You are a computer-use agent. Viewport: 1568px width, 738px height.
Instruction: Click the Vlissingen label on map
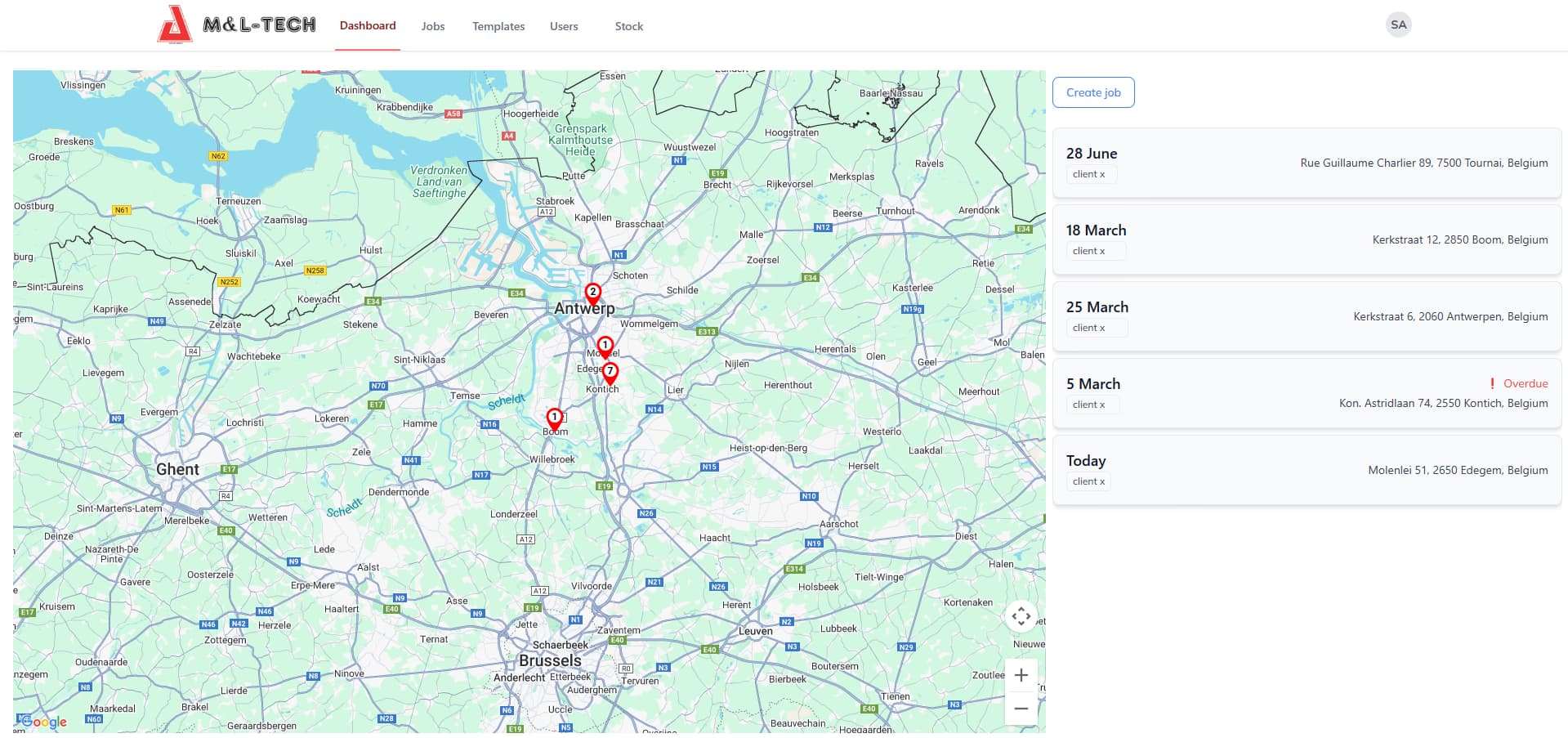click(83, 85)
